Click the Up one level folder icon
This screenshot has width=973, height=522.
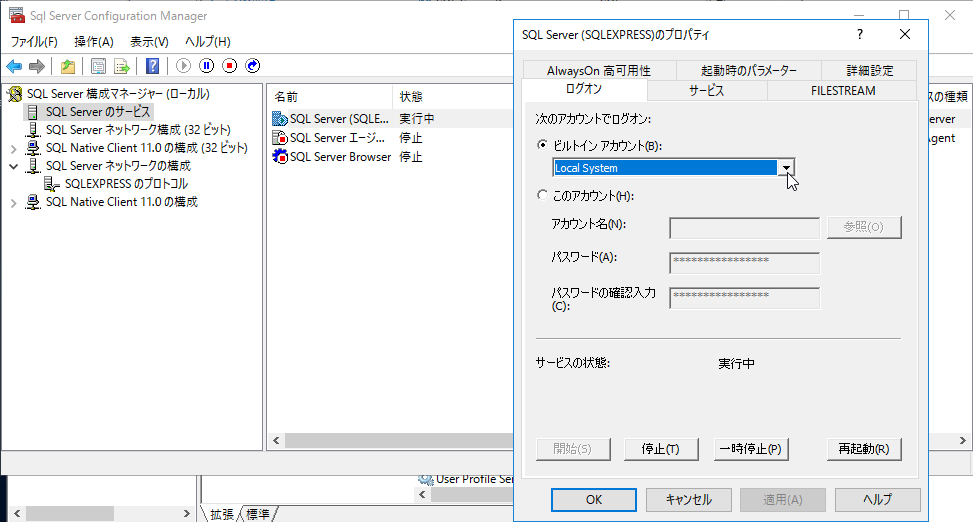tap(67, 66)
